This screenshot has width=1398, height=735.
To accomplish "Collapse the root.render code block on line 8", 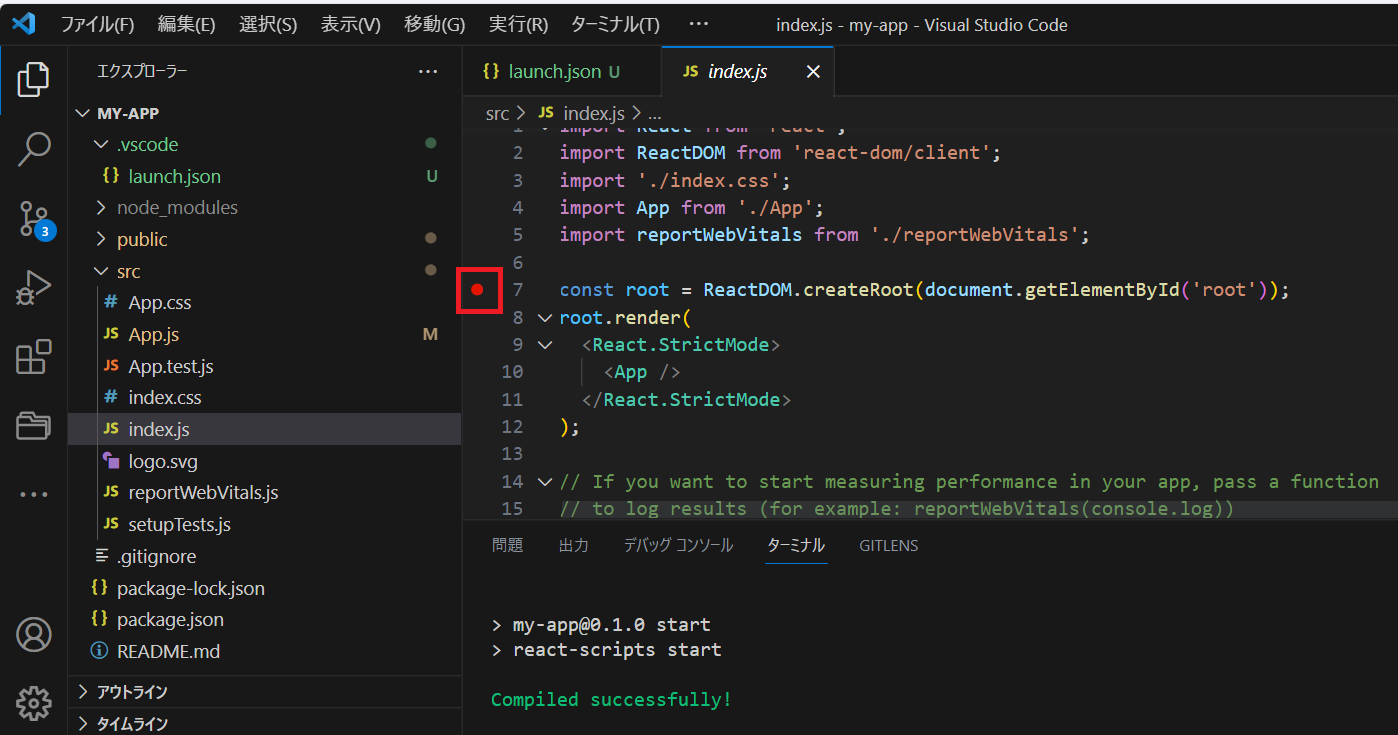I will 543,316.
